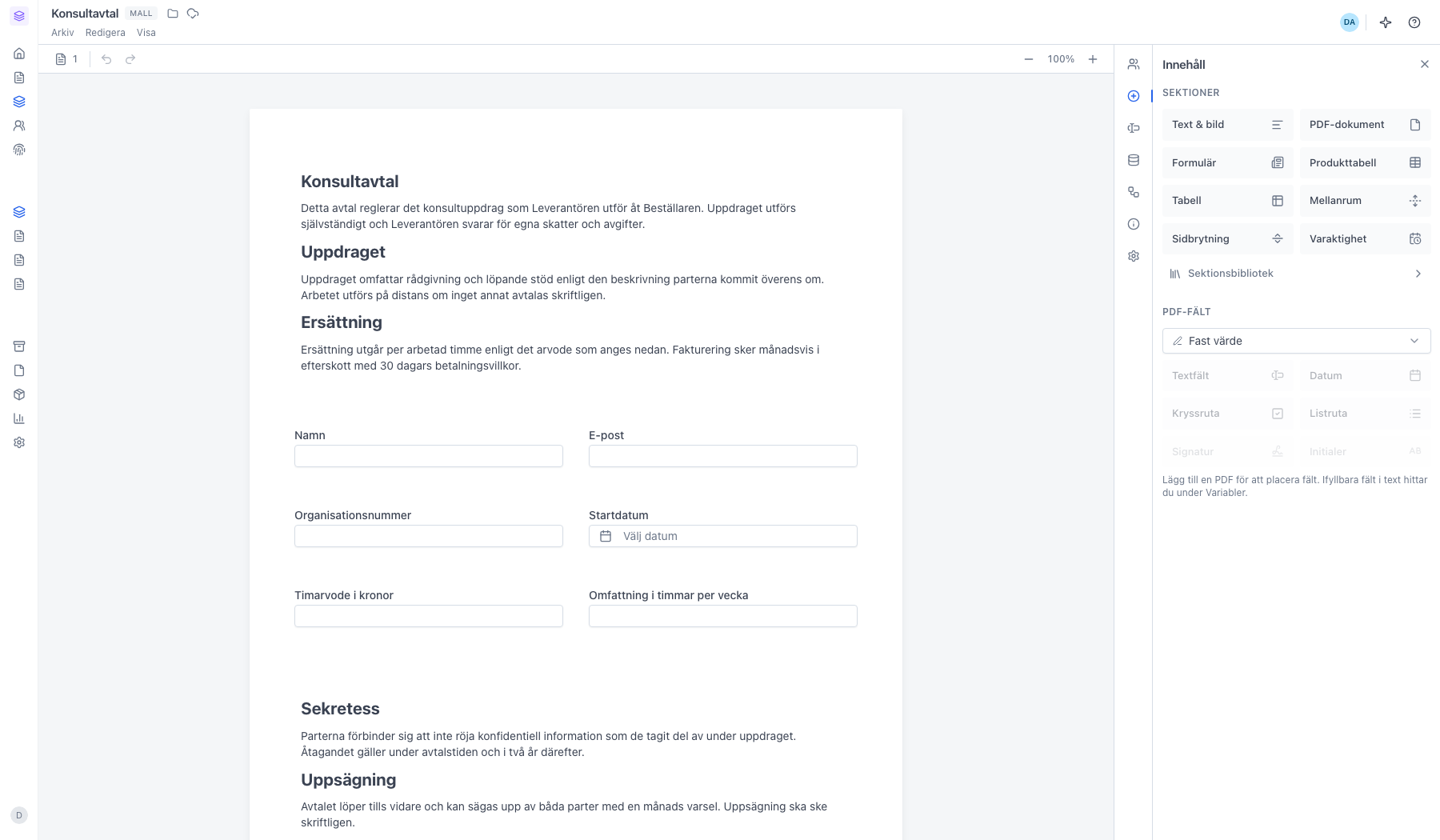Click the Namn input field
This screenshot has width=1440, height=840.
[429, 456]
